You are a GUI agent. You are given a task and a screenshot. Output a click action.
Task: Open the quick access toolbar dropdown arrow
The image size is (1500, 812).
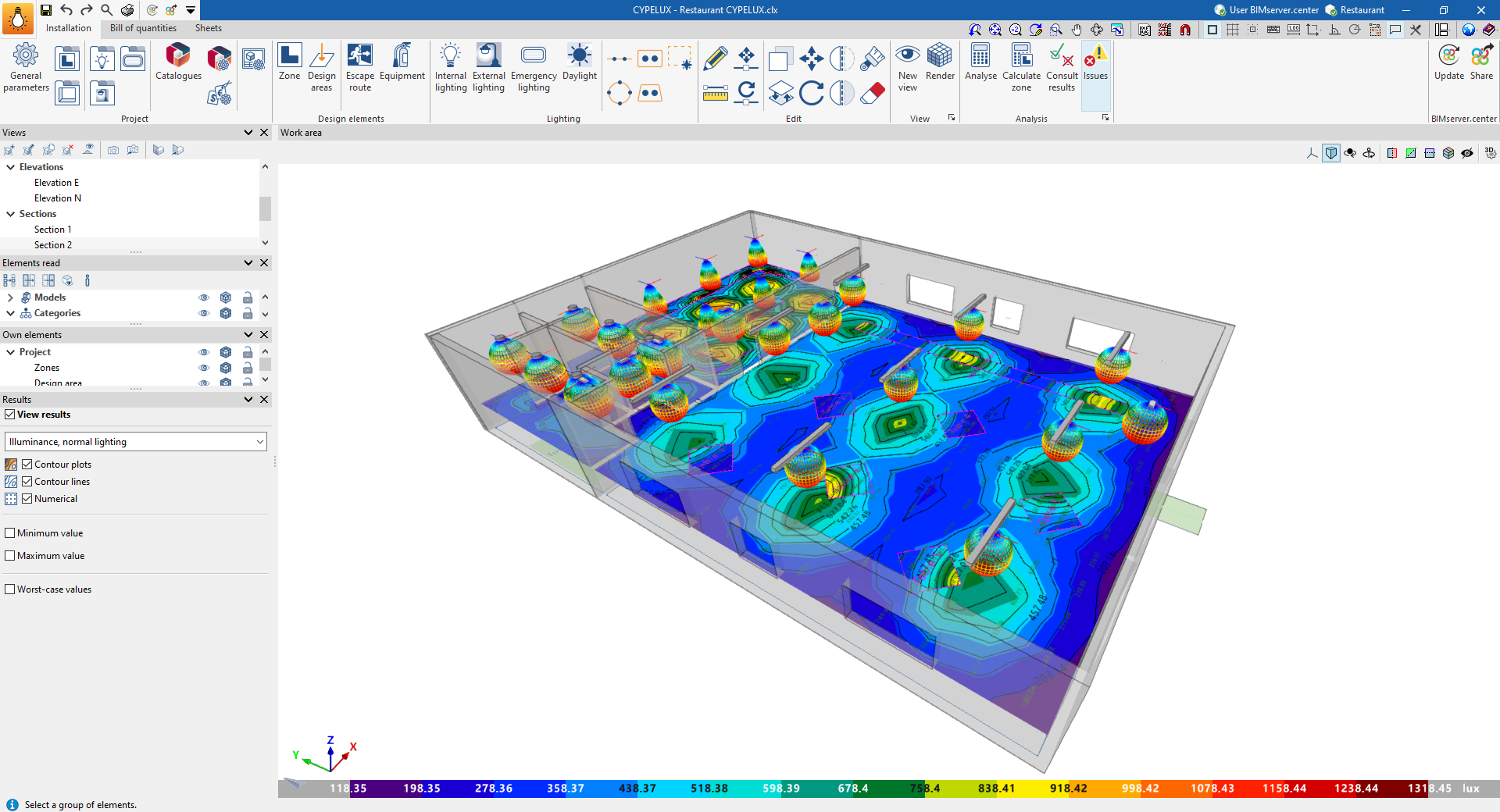pyautogui.click(x=191, y=10)
